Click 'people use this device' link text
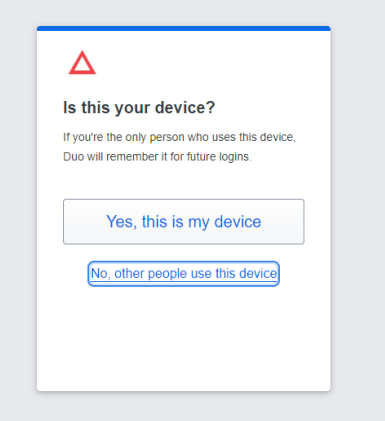Image resolution: width=385 pixels, height=421 pixels. click(x=212, y=274)
